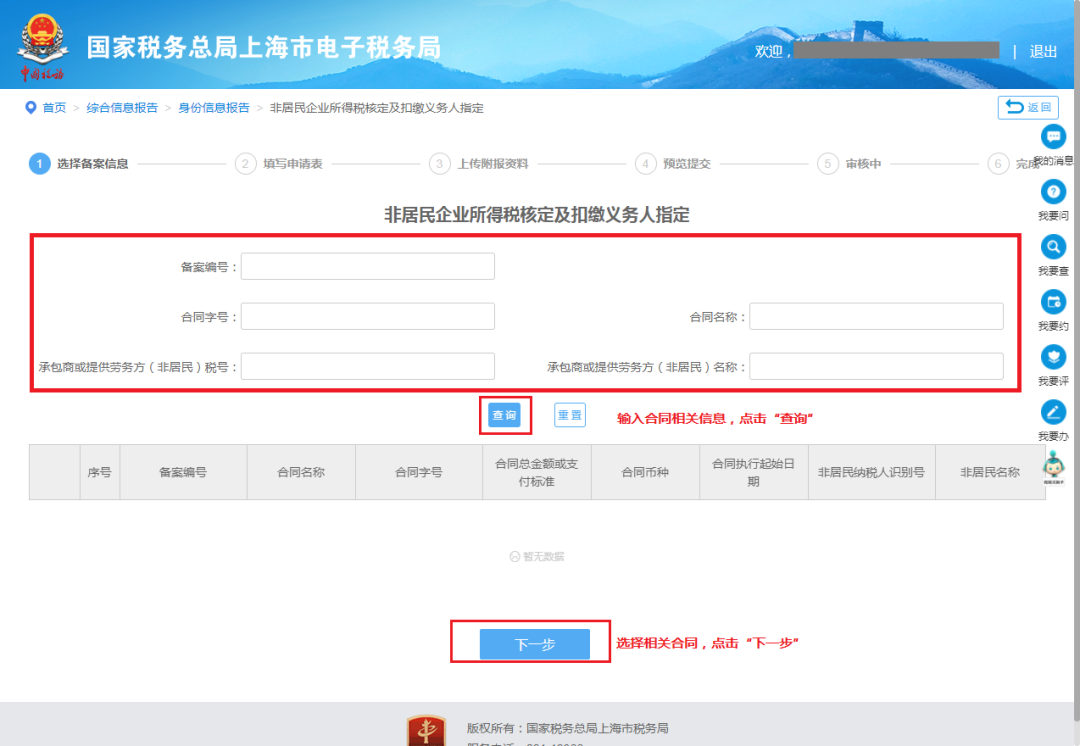Open the 我要问 question mark icon

(x=1053, y=191)
